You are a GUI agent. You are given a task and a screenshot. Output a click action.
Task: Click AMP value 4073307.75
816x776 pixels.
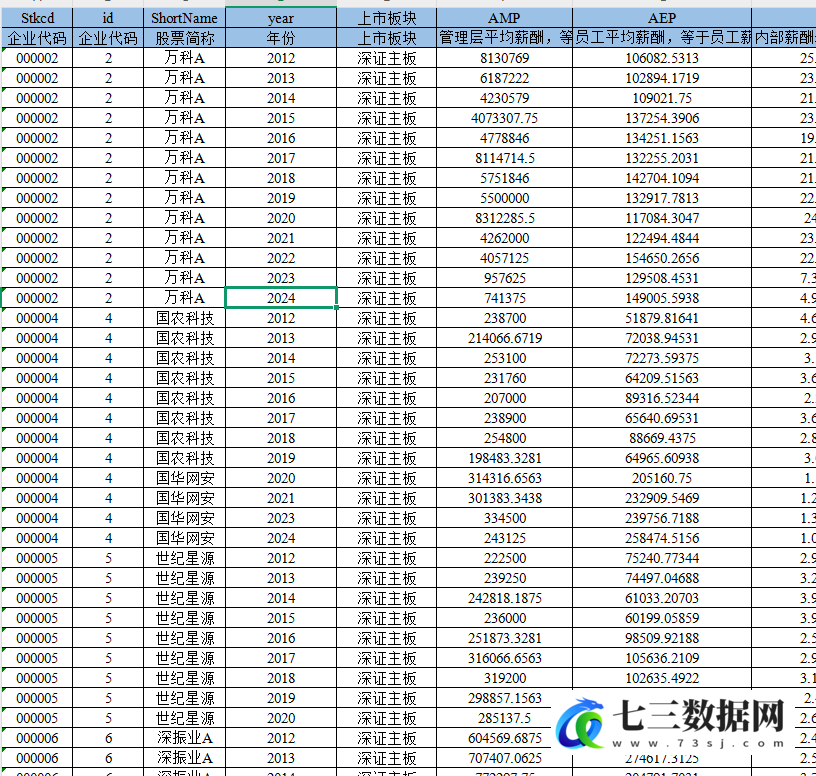[x=504, y=118]
